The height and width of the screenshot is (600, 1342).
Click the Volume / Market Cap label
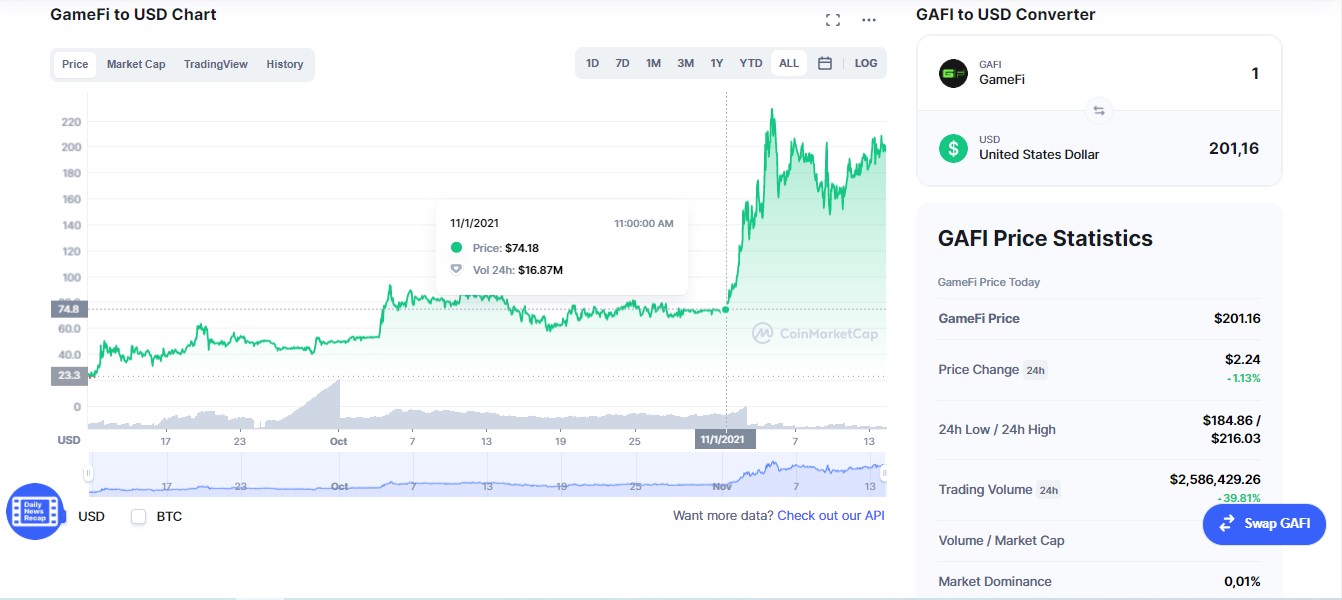click(1001, 540)
